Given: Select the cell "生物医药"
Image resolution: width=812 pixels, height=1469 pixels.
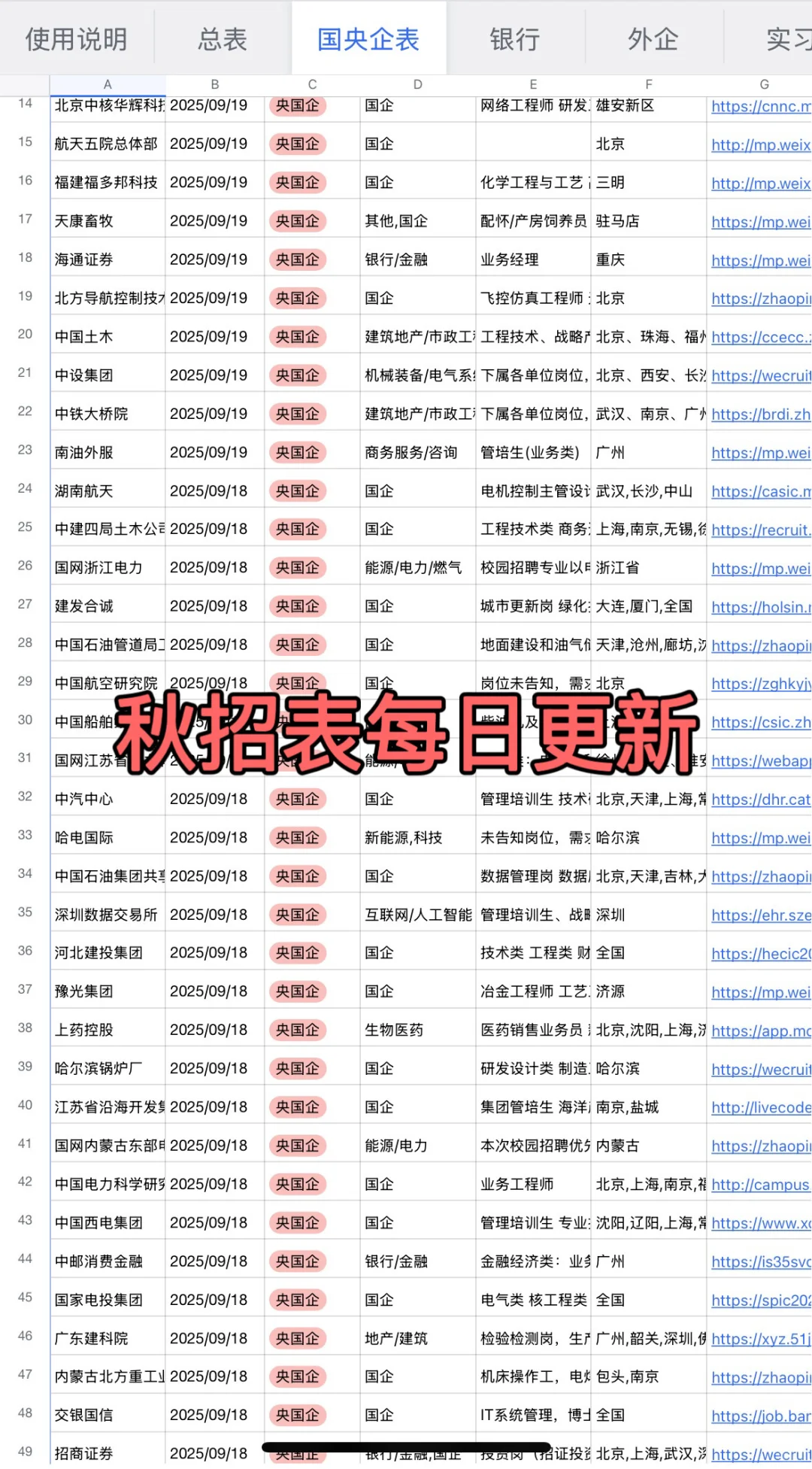Looking at the screenshot, I should tap(418, 1030).
